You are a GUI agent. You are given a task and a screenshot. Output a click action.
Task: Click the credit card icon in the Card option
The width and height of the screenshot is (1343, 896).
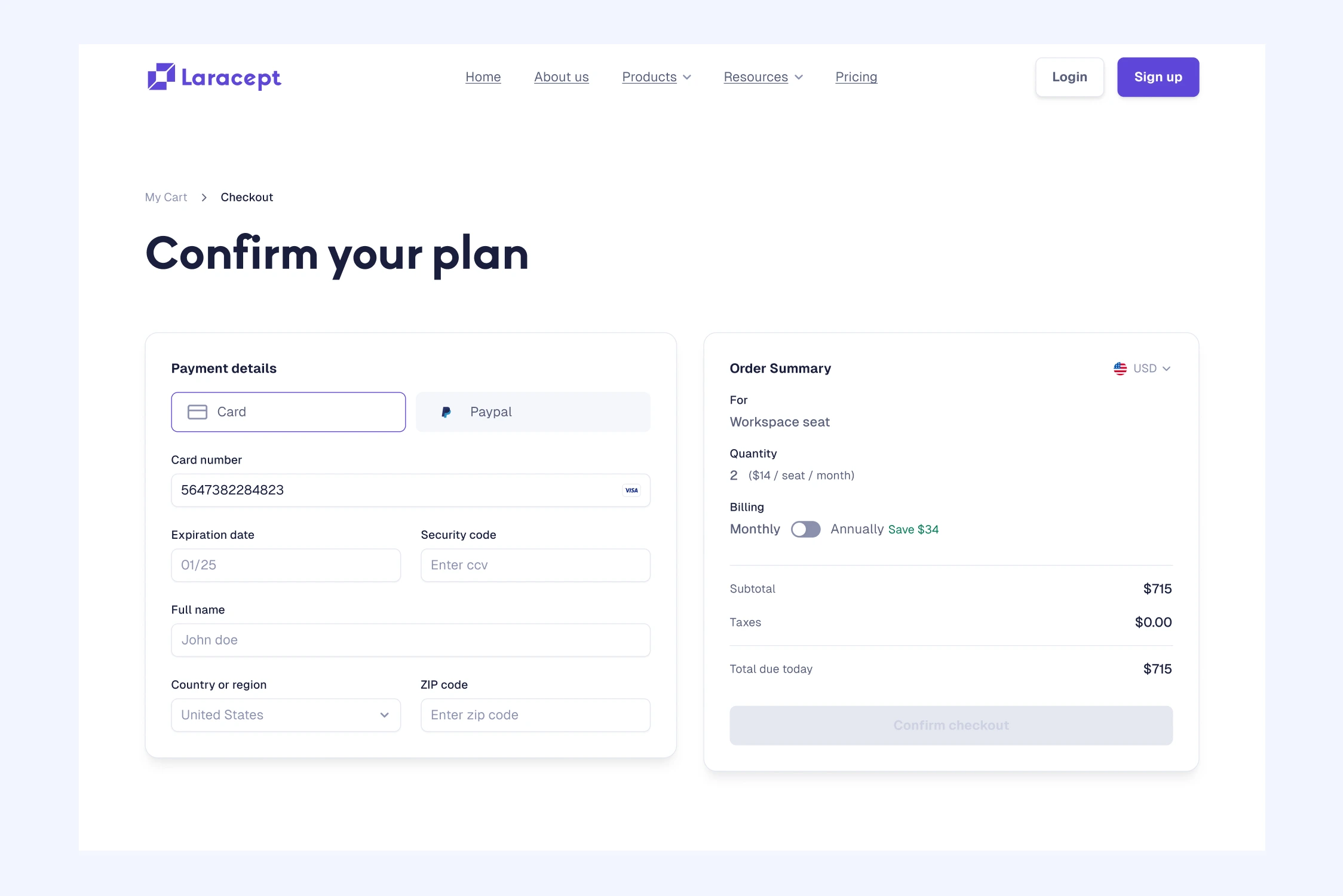197,412
